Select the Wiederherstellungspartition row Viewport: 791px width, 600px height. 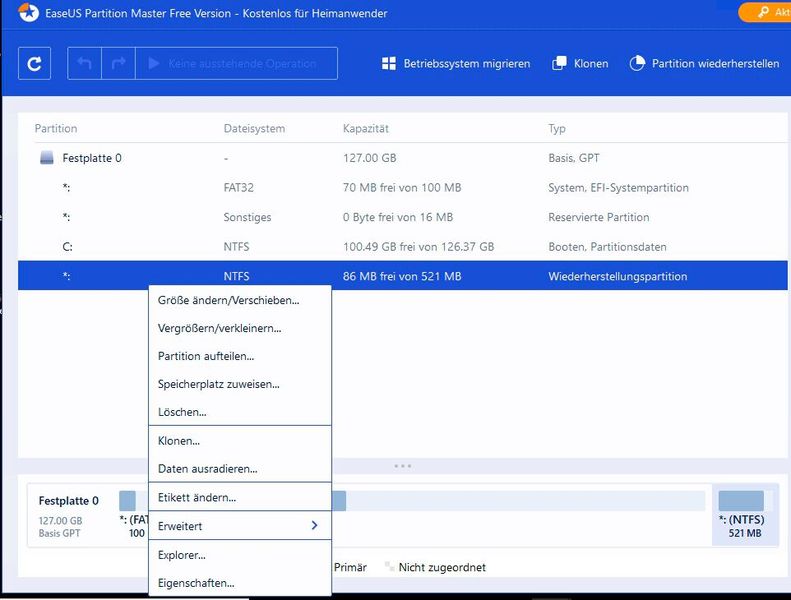[x=403, y=276]
